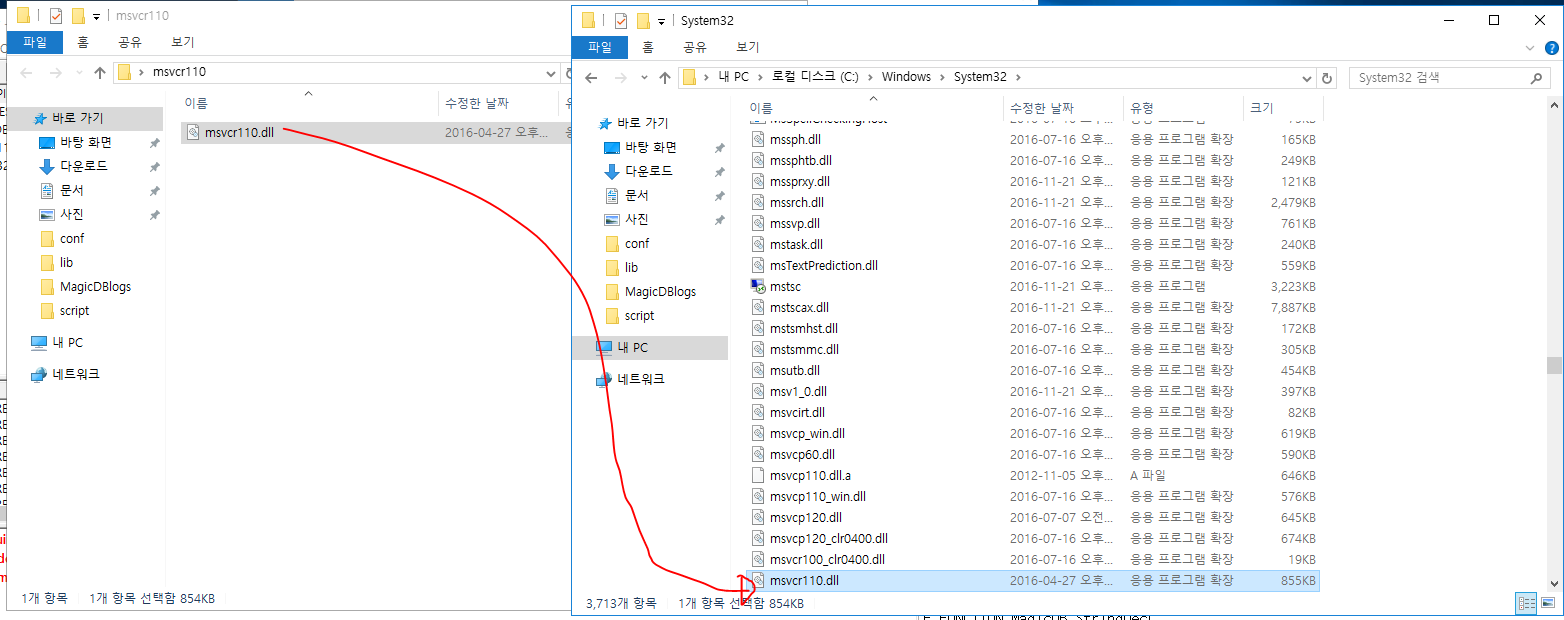Select mssph.dll file
This screenshot has height=620, width=1564.
(x=795, y=139)
